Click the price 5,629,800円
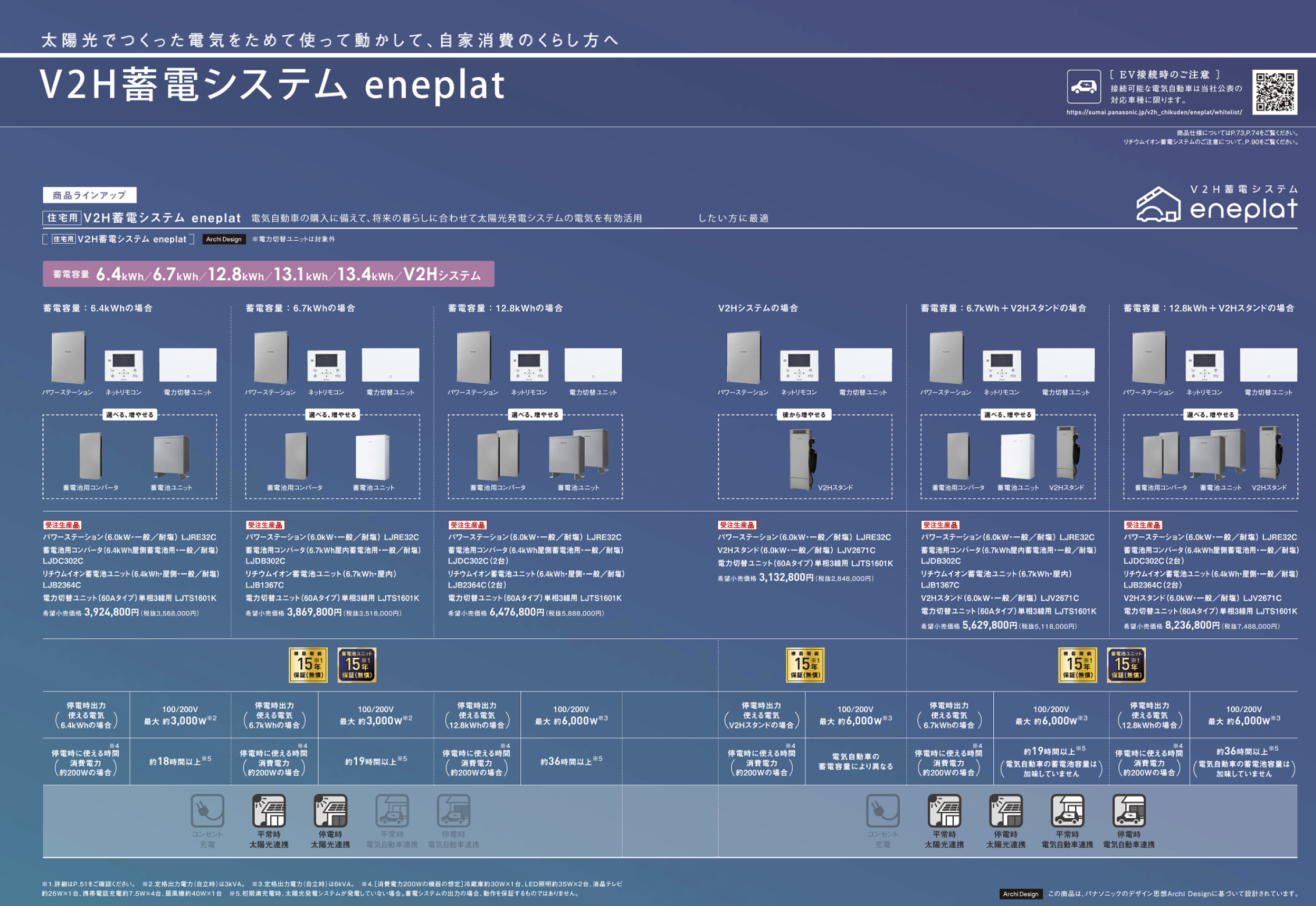Screen dimensions: 1316x906 click(x=990, y=625)
